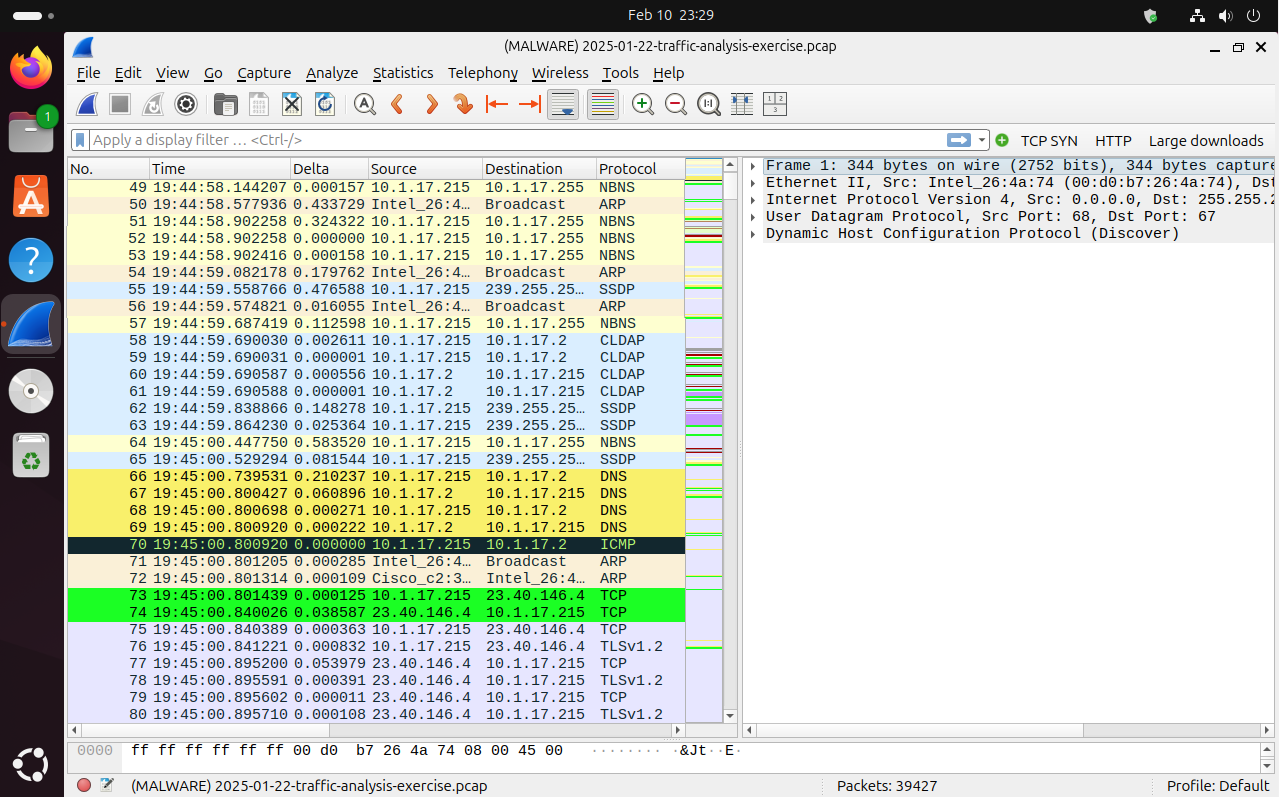Launch Firefox from the dock
This screenshot has width=1279, height=797.
click(30, 67)
